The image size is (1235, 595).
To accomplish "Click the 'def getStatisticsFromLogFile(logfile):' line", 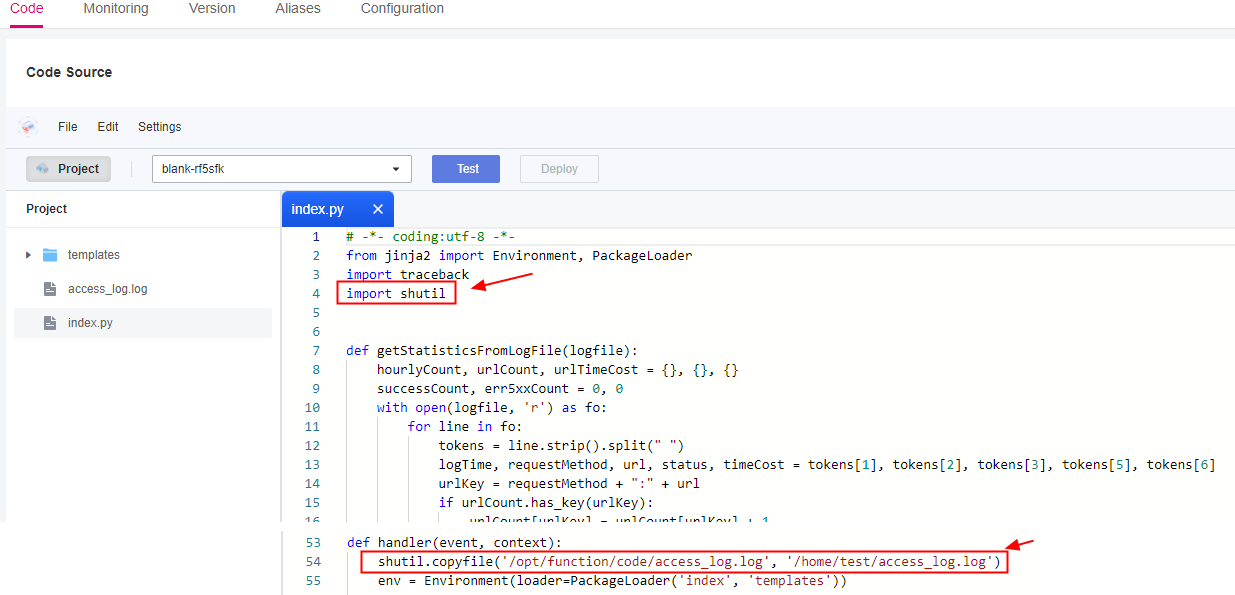I will (492, 350).
